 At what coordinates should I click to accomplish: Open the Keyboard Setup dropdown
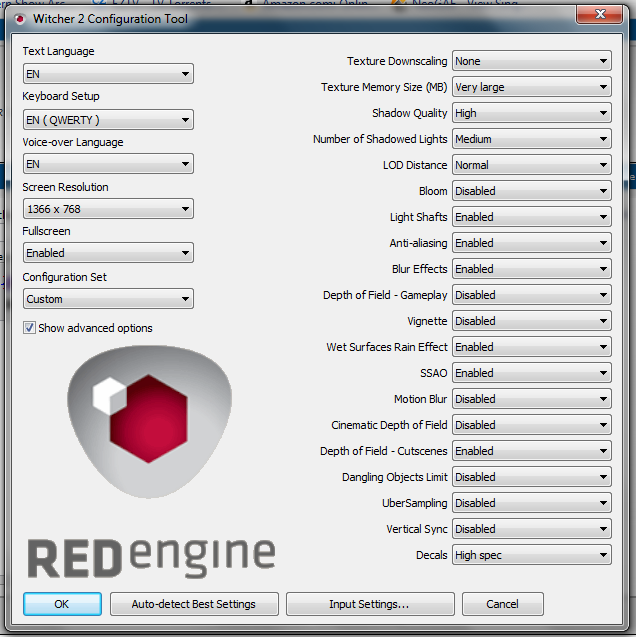point(108,120)
